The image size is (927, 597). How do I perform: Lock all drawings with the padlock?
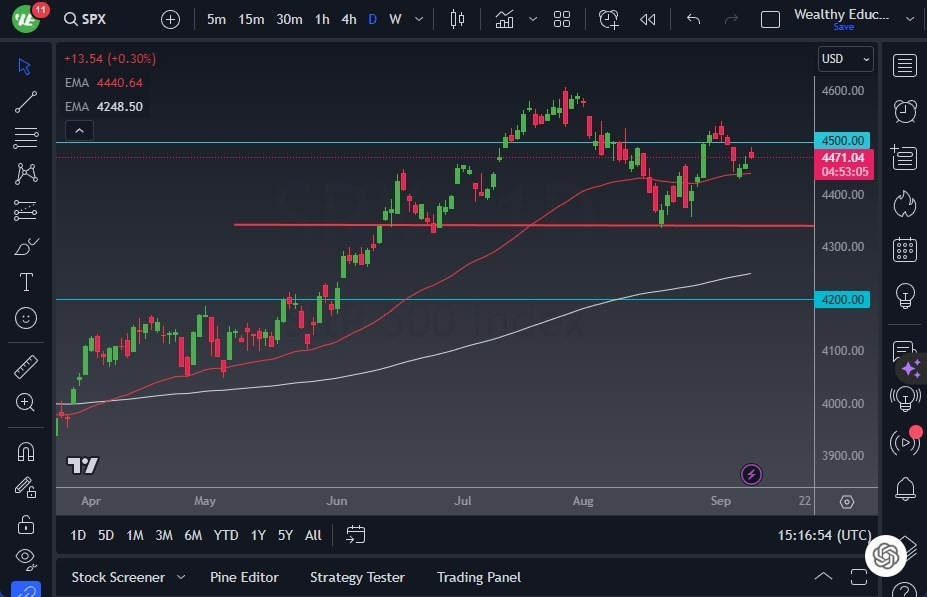click(25, 523)
